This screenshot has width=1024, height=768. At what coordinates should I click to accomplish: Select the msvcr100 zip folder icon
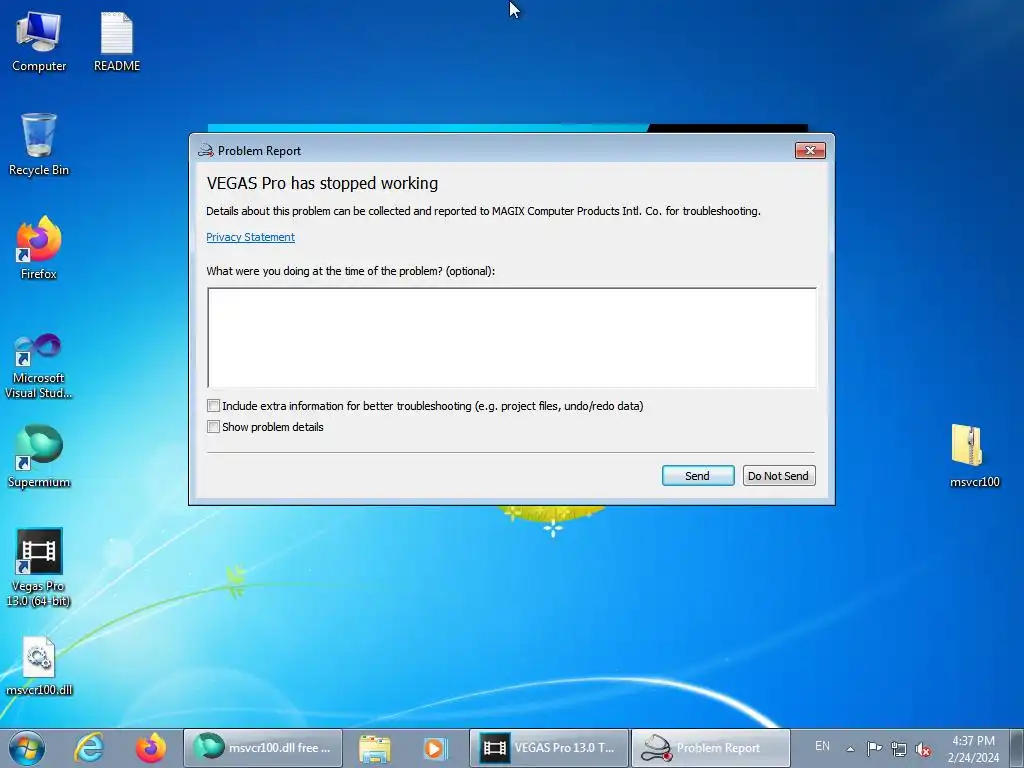tap(974, 456)
